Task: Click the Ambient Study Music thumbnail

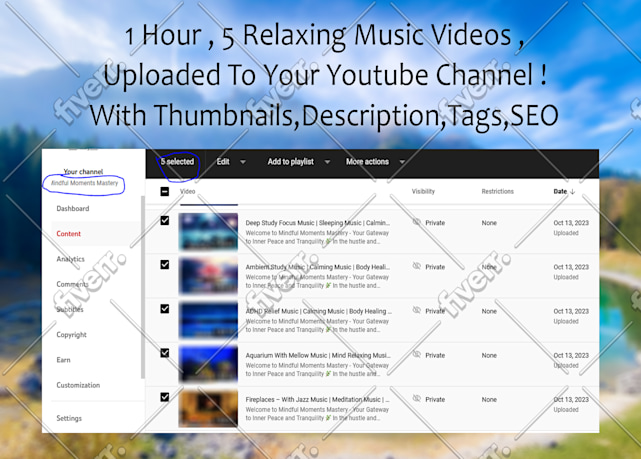Action: (208, 275)
